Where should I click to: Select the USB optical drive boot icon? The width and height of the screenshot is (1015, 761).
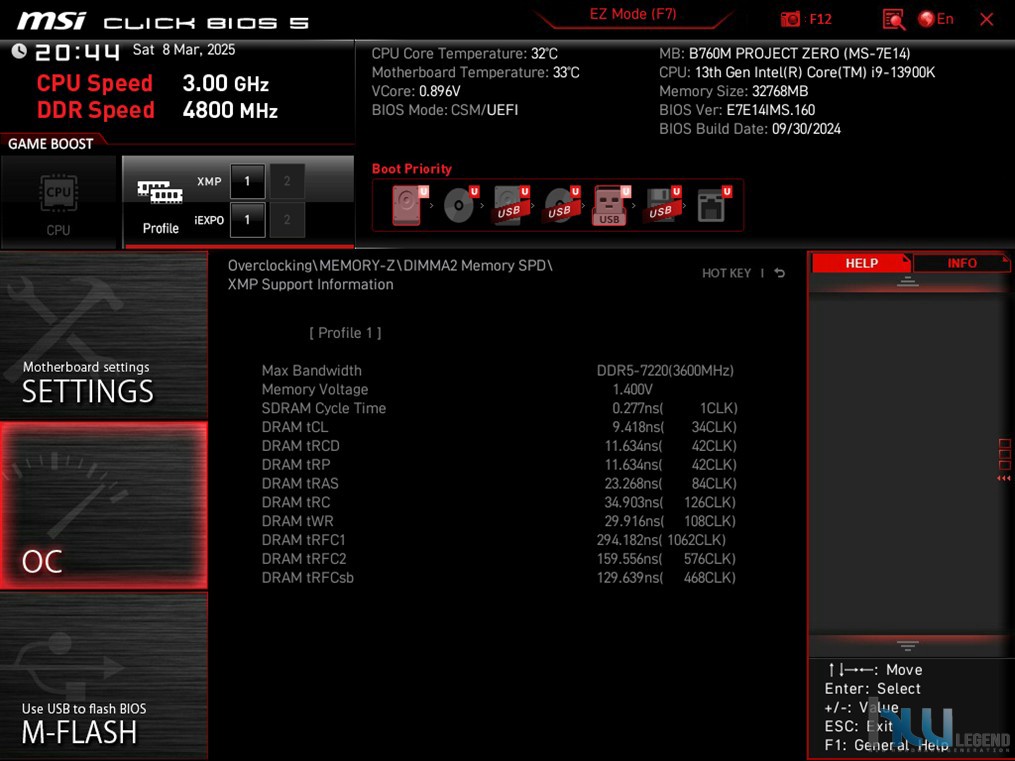coord(561,205)
